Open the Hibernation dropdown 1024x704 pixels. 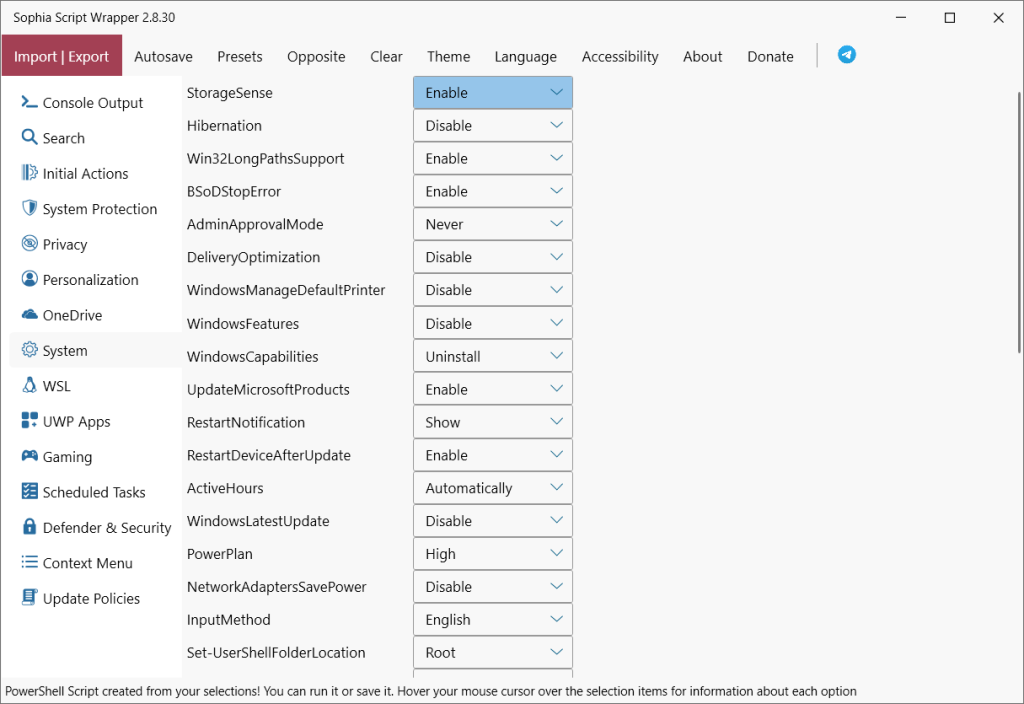pyautogui.click(x=493, y=125)
